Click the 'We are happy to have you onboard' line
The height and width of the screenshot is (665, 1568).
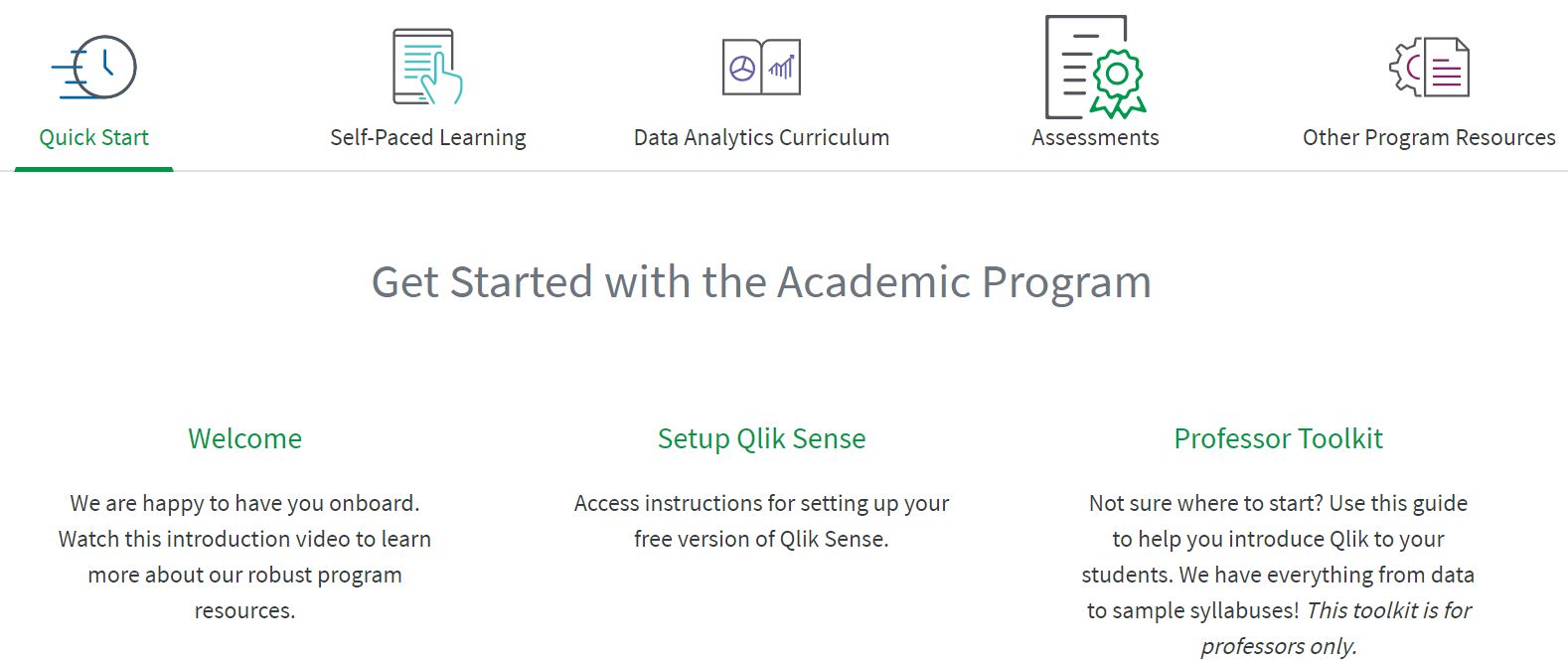pos(244,503)
